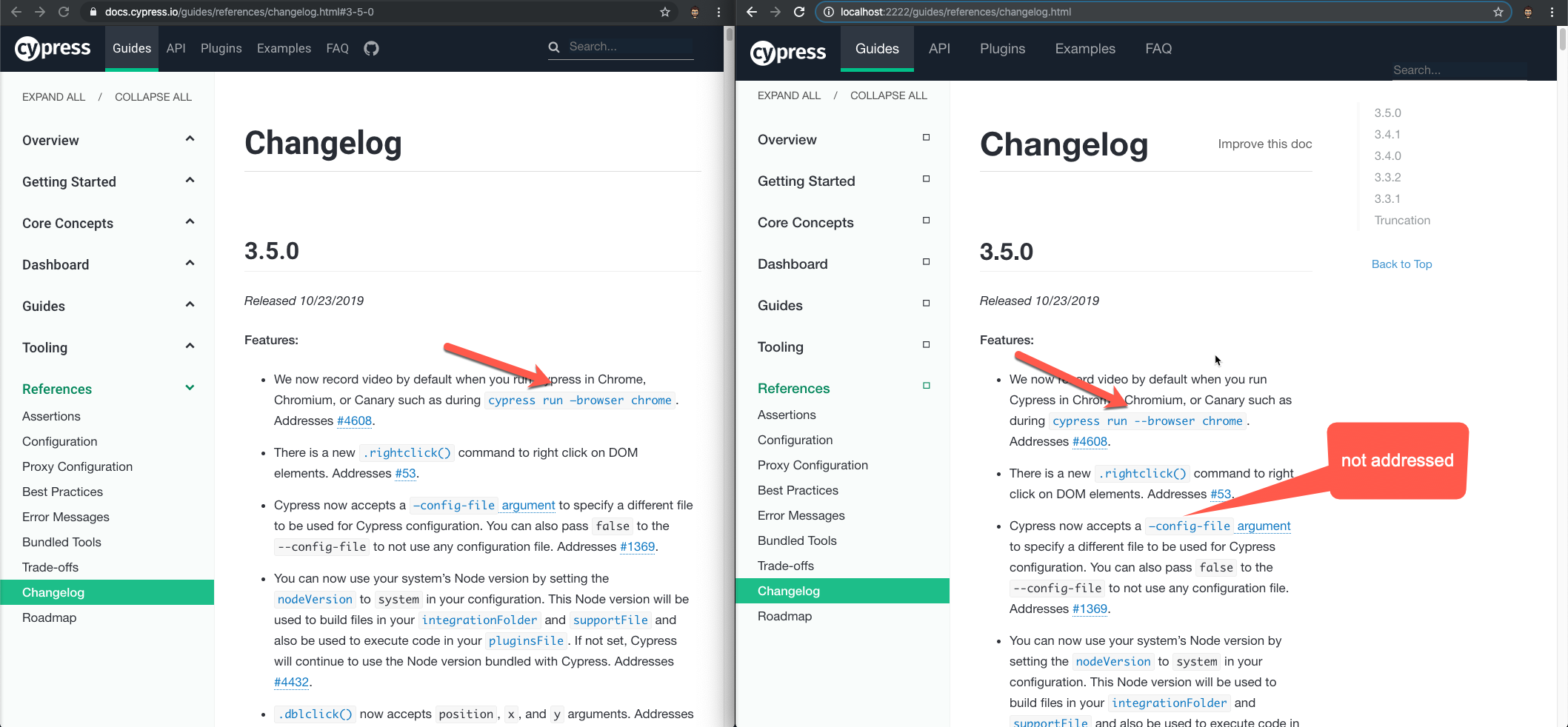This screenshot has height=727, width=1568.
Task: Expand Core Concepts toggle in right sidebar
Action: 926,221
